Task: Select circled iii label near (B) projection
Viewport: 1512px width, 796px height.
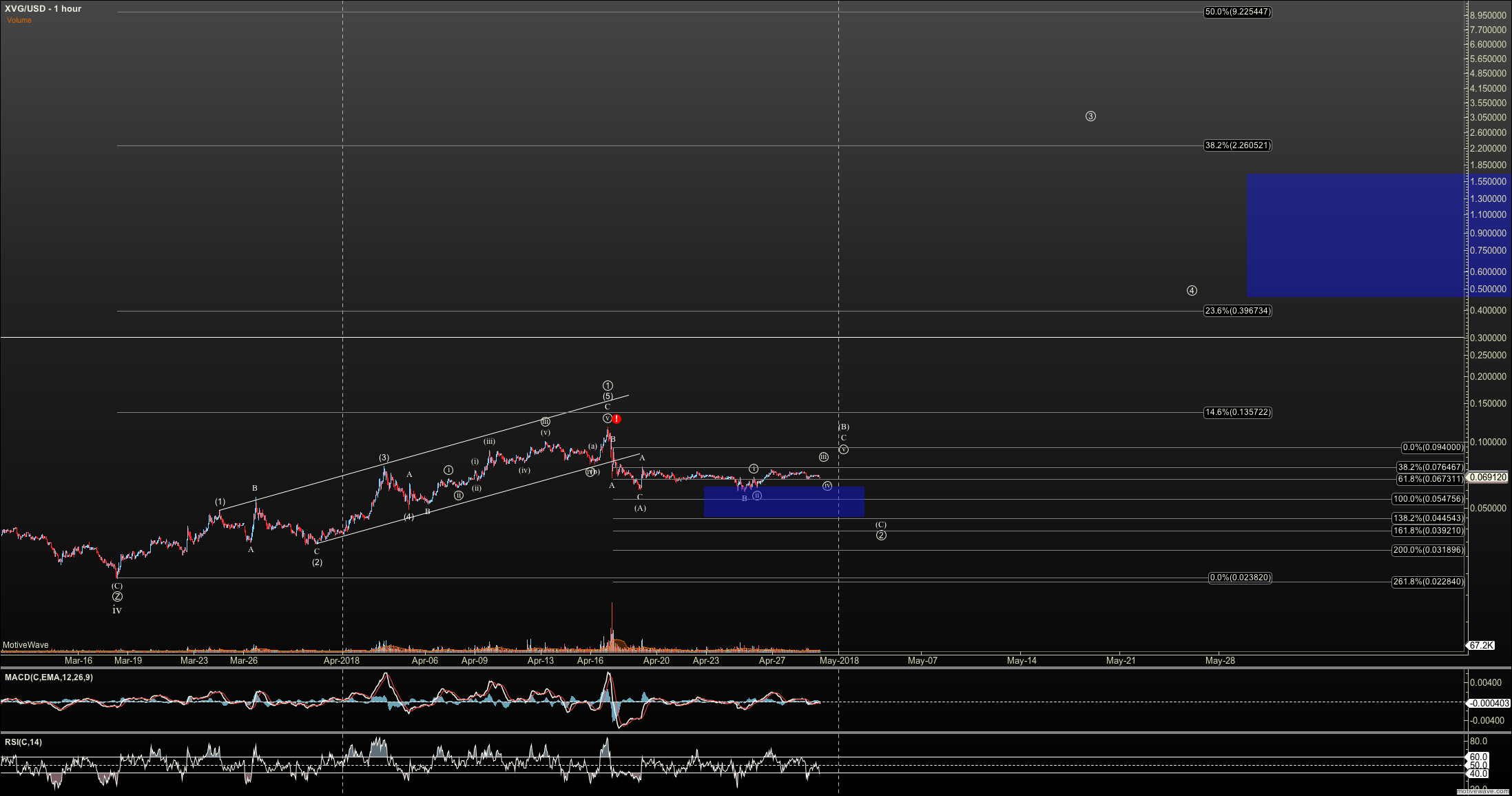Action: tap(823, 457)
